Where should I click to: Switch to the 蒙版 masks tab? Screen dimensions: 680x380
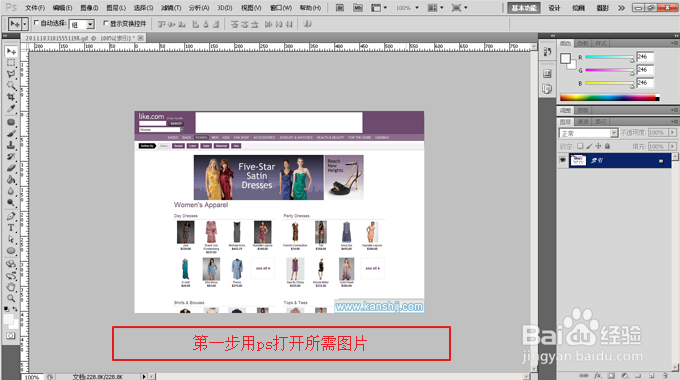click(582, 110)
